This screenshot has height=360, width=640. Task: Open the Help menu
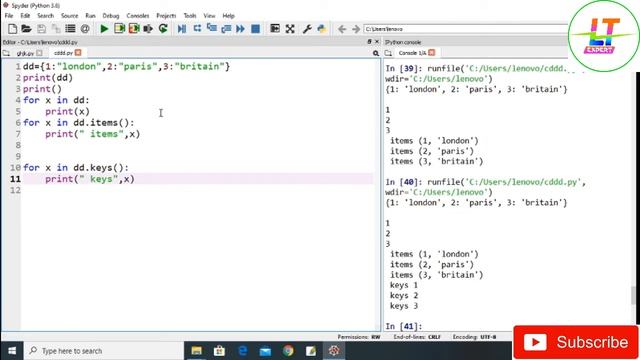229,16
